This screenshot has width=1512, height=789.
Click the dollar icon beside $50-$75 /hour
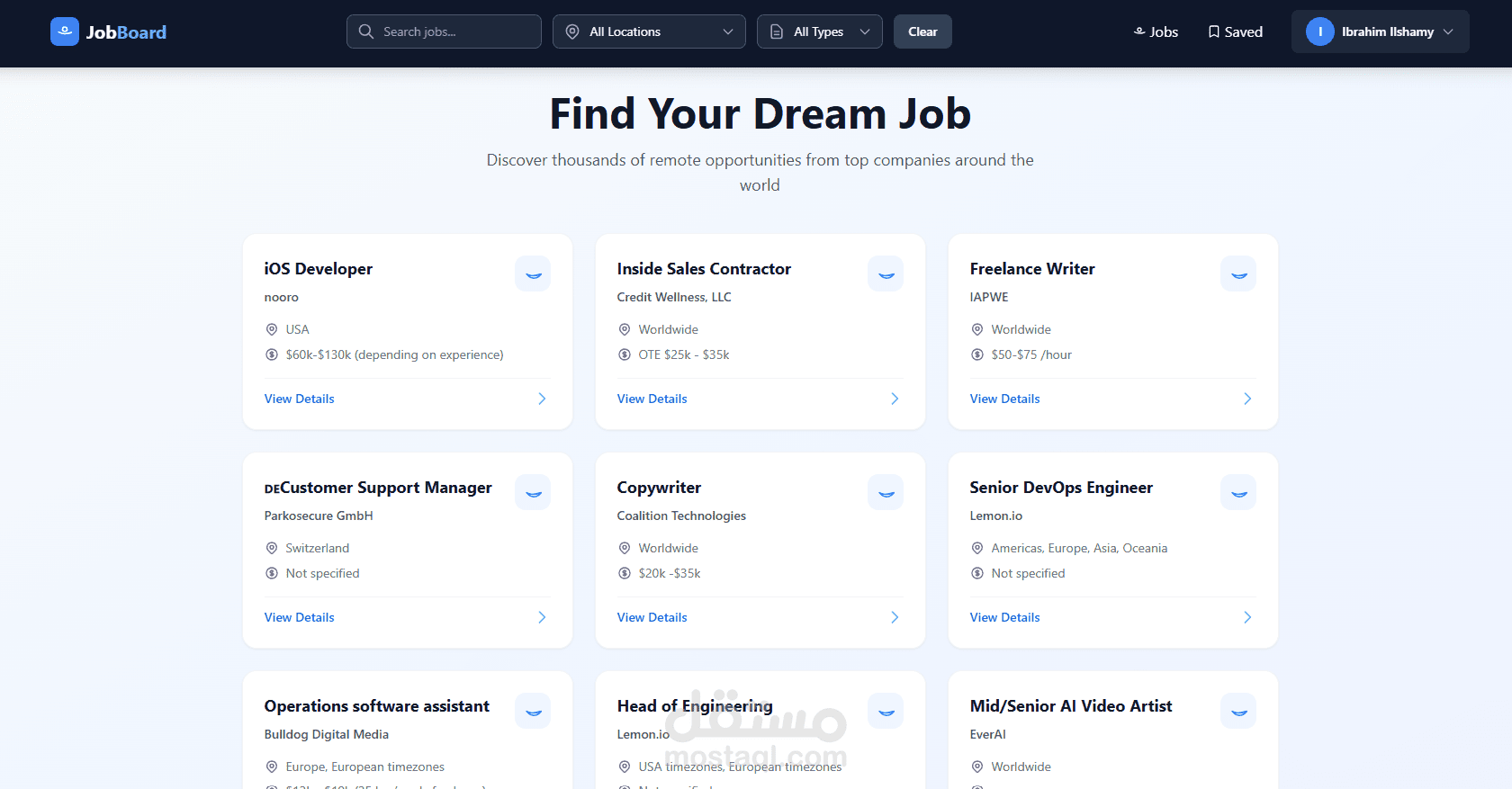tap(976, 354)
